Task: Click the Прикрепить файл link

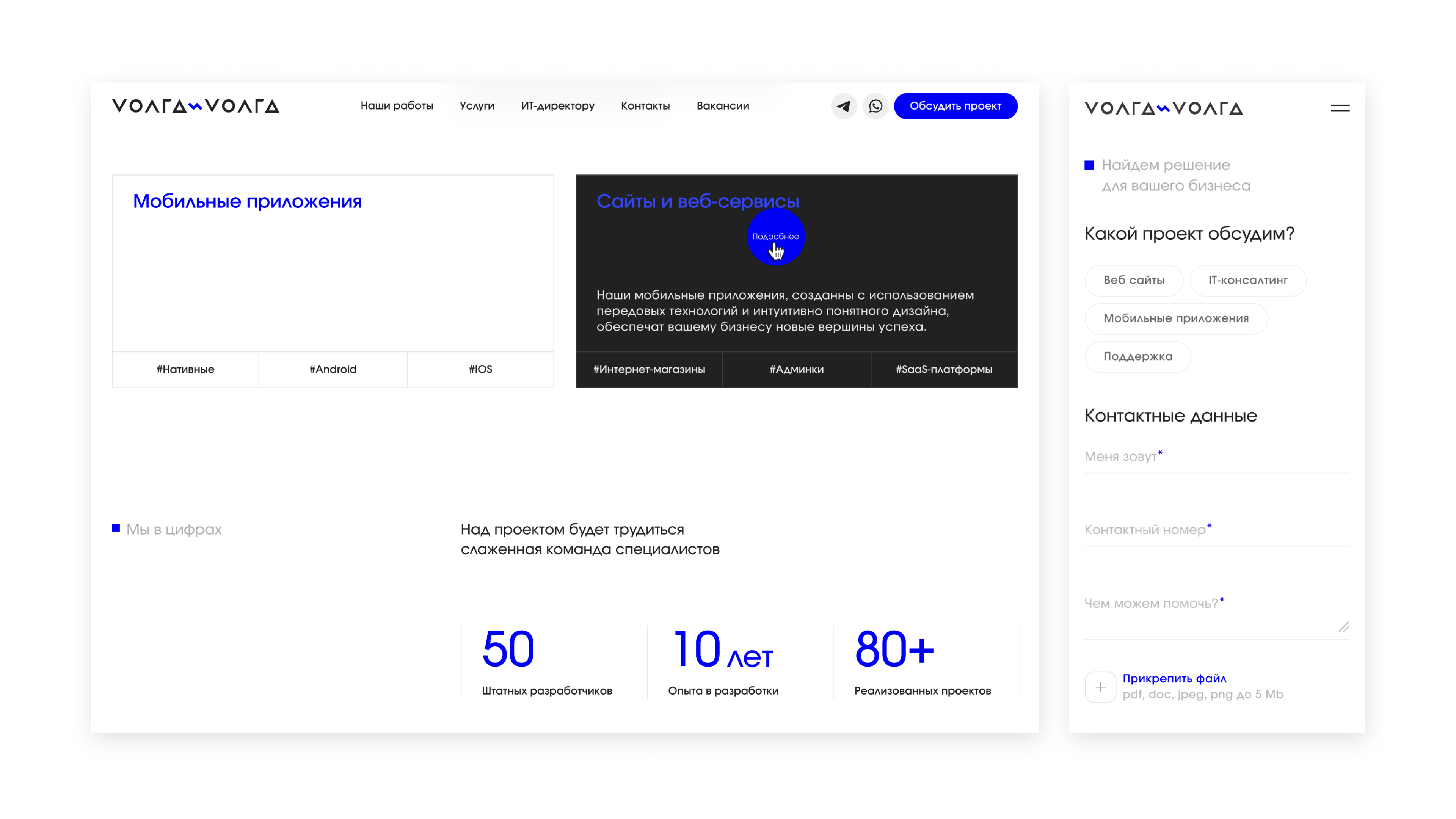Action: coord(1174,678)
